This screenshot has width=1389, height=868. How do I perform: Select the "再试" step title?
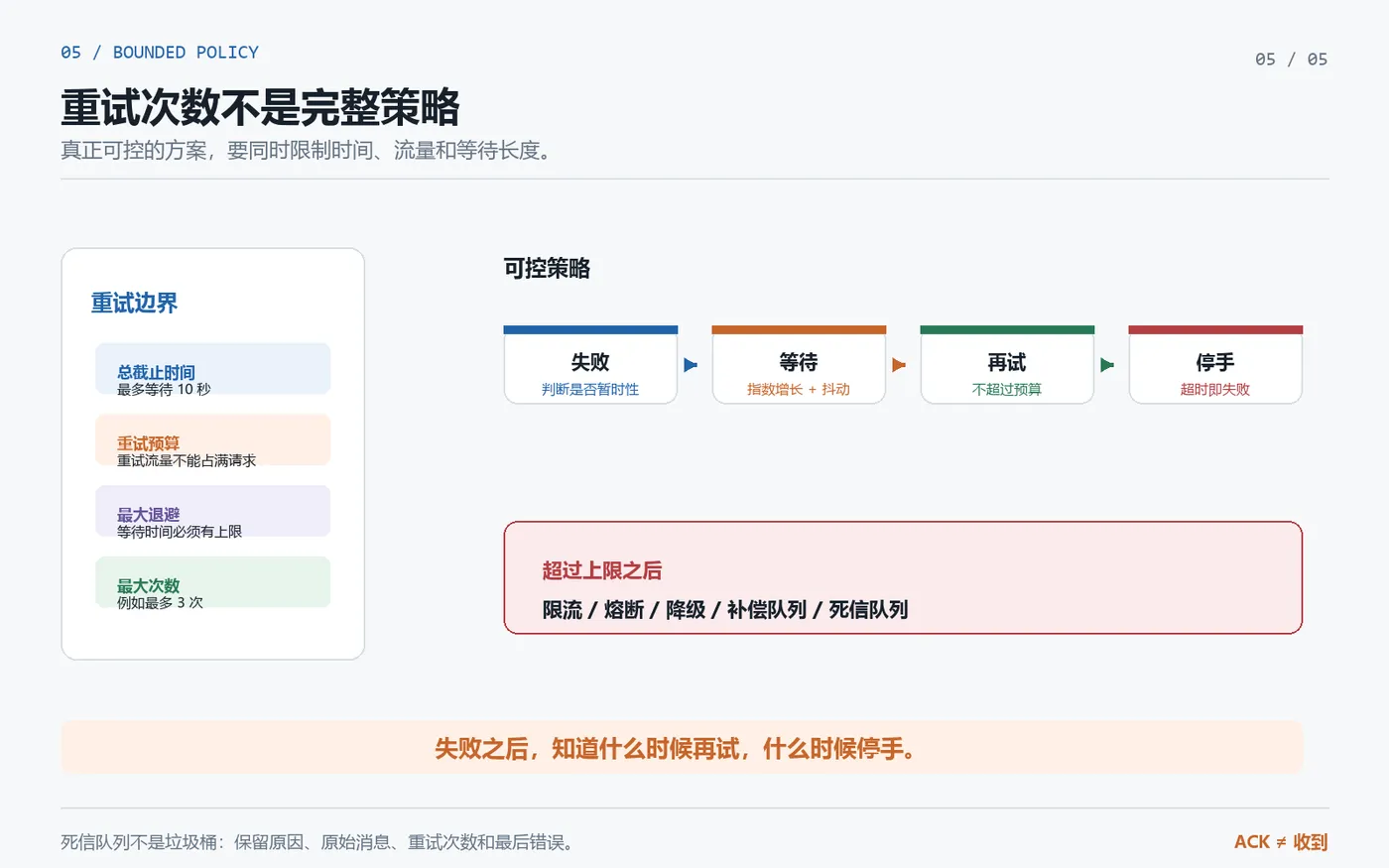pyautogui.click(x=1007, y=362)
